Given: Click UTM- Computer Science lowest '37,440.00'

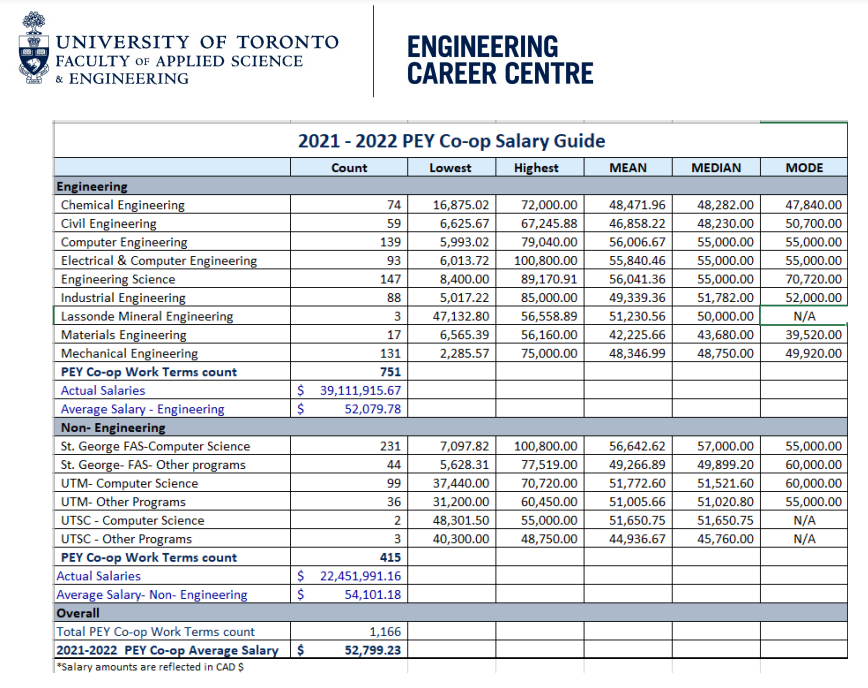Looking at the screenshot, I should tap(461, 483).
